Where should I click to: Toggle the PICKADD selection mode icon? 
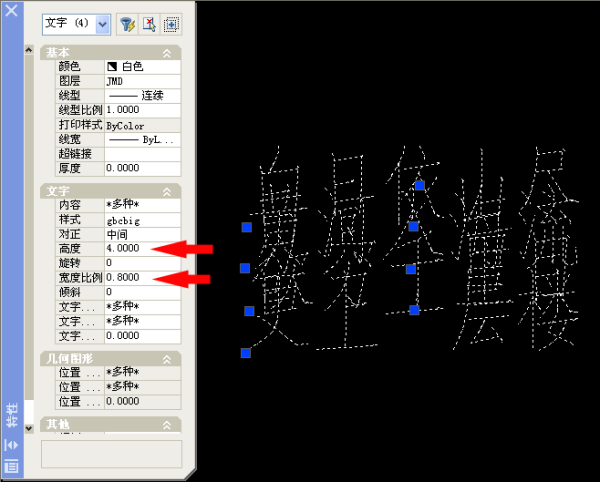[171, 25]
